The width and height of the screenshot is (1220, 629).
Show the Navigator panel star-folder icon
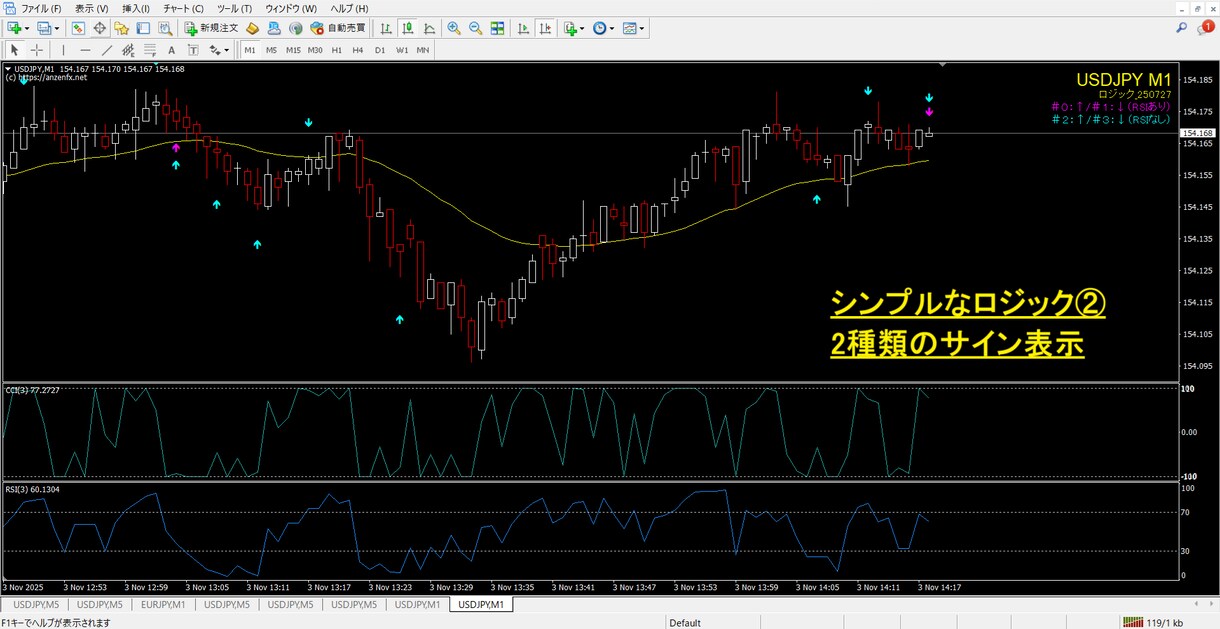point(121,29)
